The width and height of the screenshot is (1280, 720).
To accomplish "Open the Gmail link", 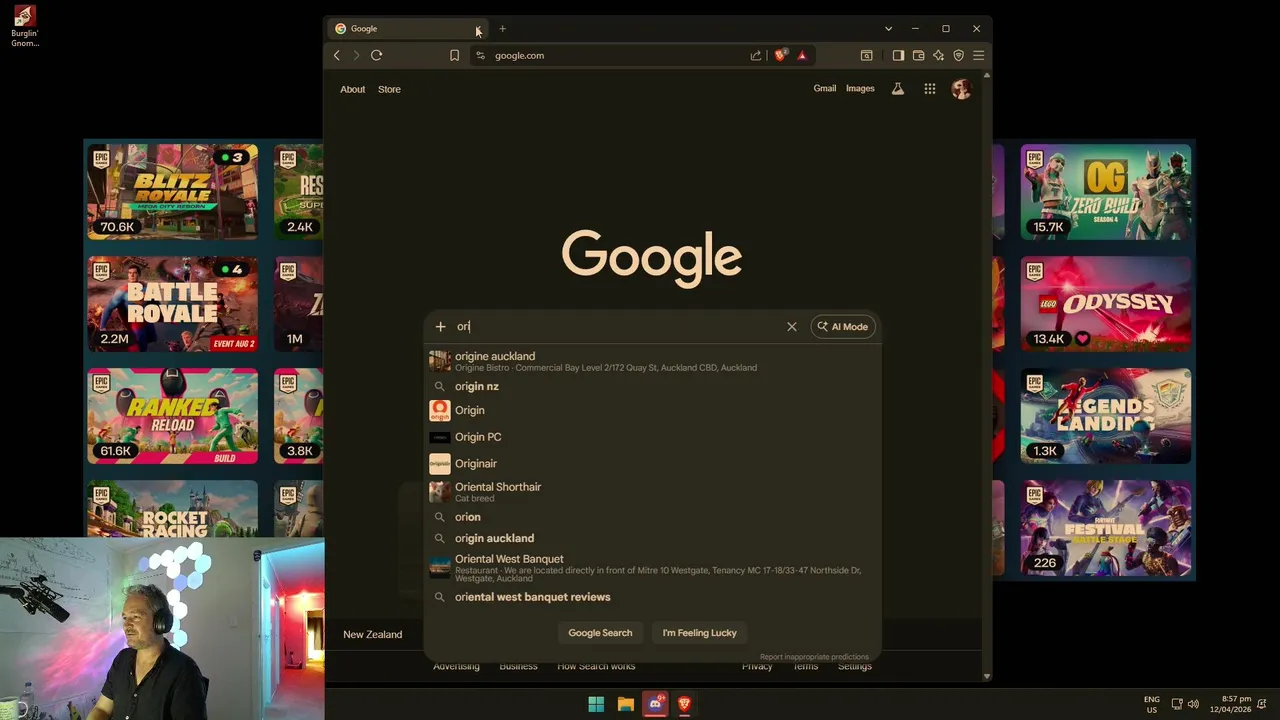I will [x=825, y=88].
